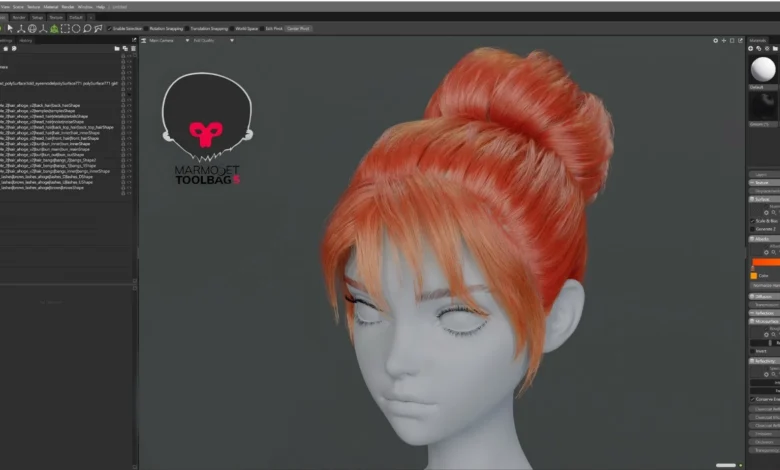The width and height of the screenshot is (780, 470).
Task: Lock the browsShape object
Action: pos(123,188)
